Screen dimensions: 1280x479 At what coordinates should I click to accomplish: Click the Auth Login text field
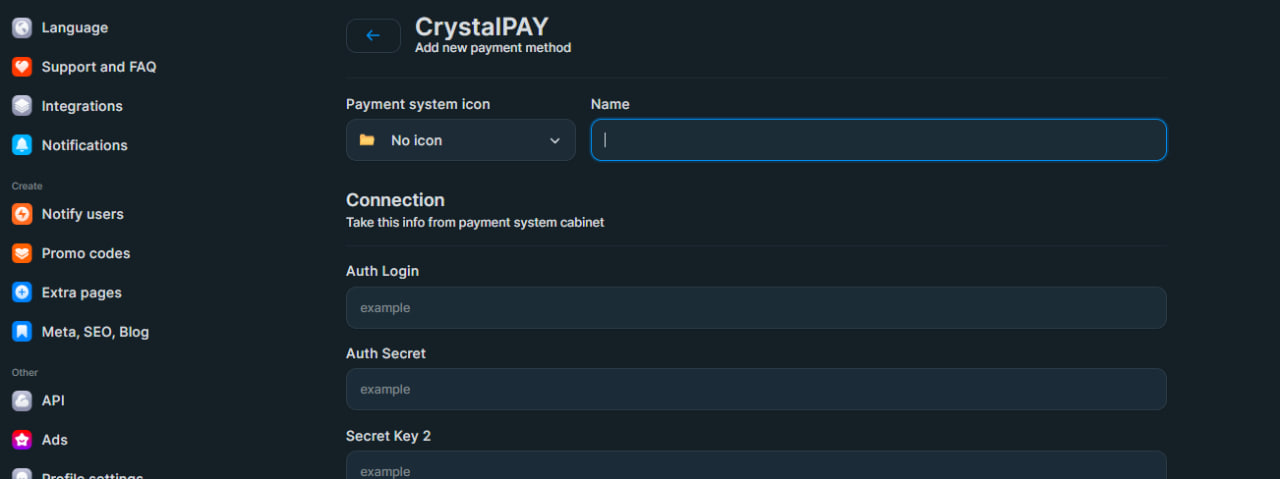click(x=756, y=308)
